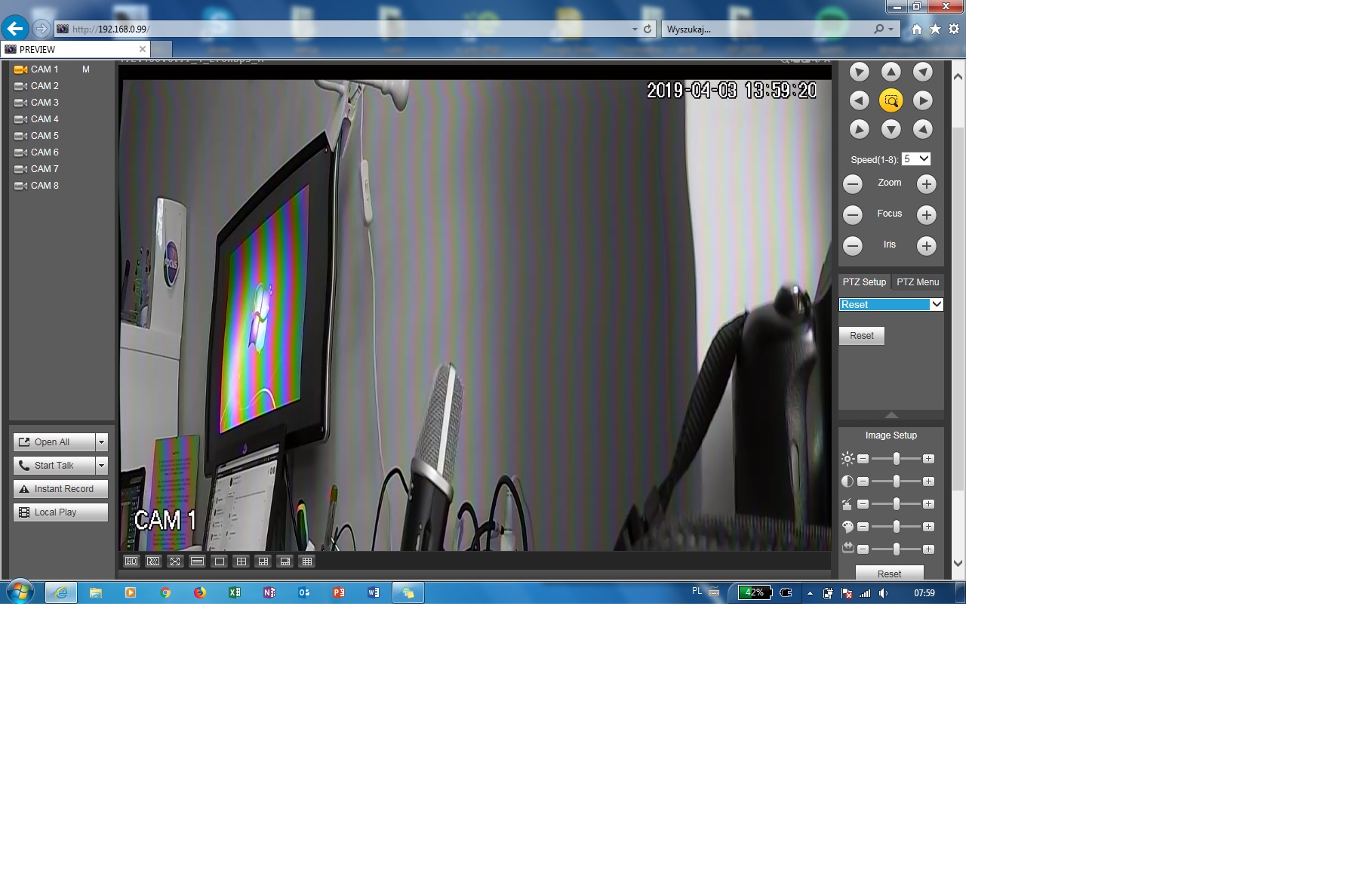Toggle CAM 1 channel in camera list
Image resolution: width=1372 pixels, height=883 pixels.
tap(44, 69)
